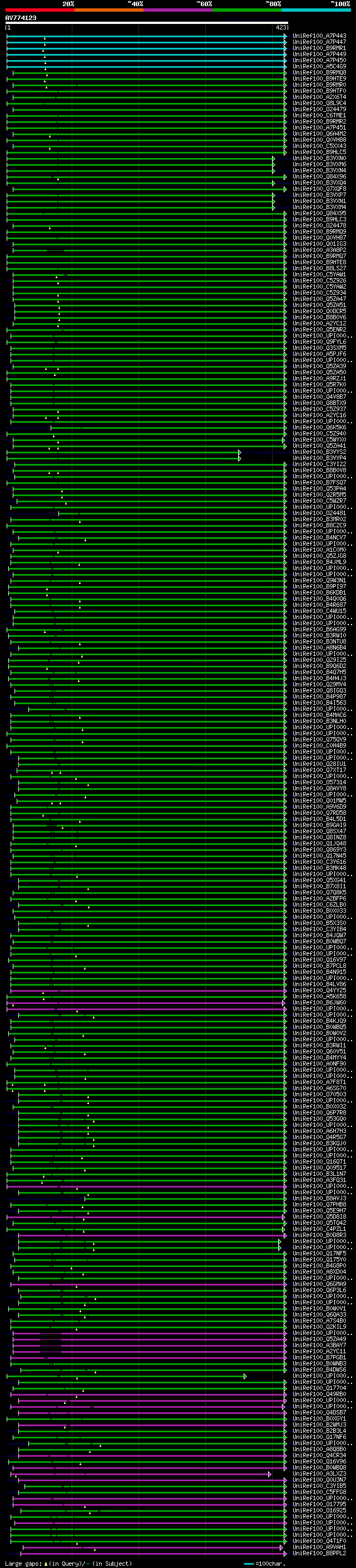Select the UniRef100_Q1JQ48 label
The width and height of the screenshot is (356, 1568).
pos(319,843)
